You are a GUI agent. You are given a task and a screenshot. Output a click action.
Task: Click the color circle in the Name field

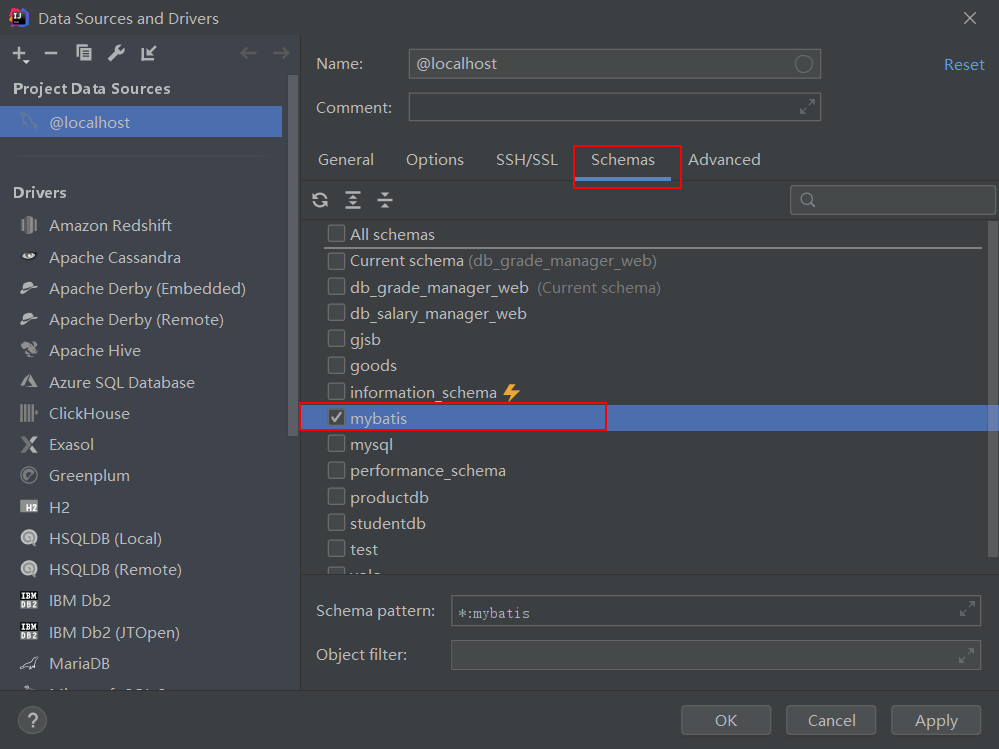point(803,64)
